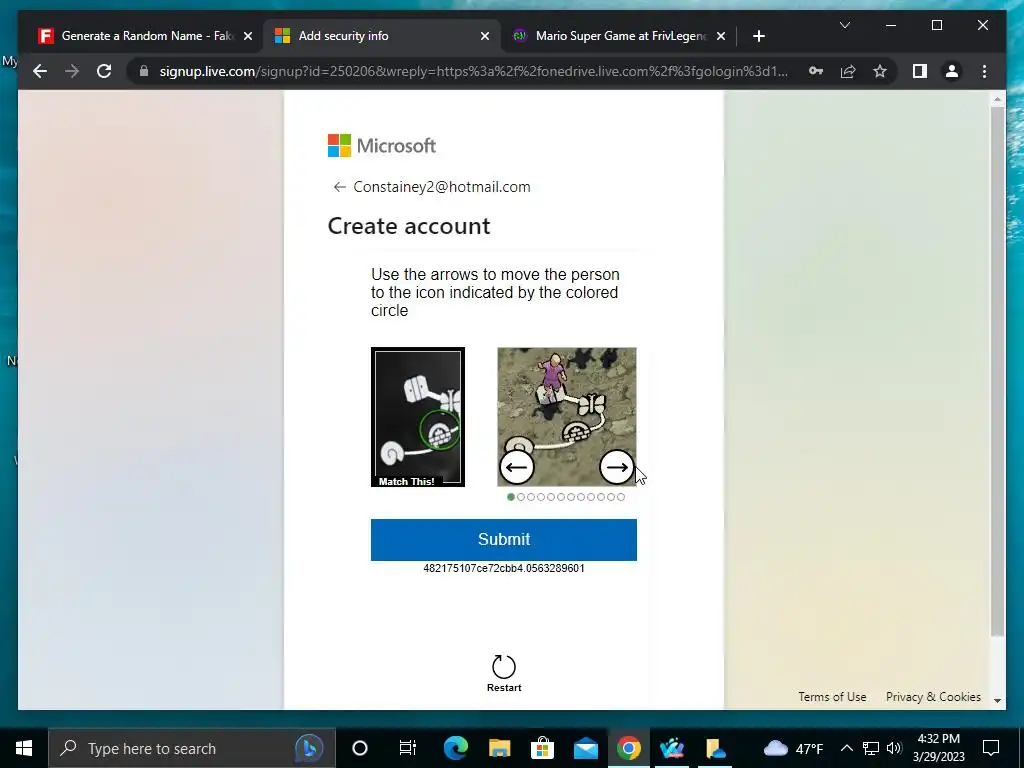Screen dimensions: 1024x768
Task: Click the Restart circular arrow icon
Action: tap(504, 667)
